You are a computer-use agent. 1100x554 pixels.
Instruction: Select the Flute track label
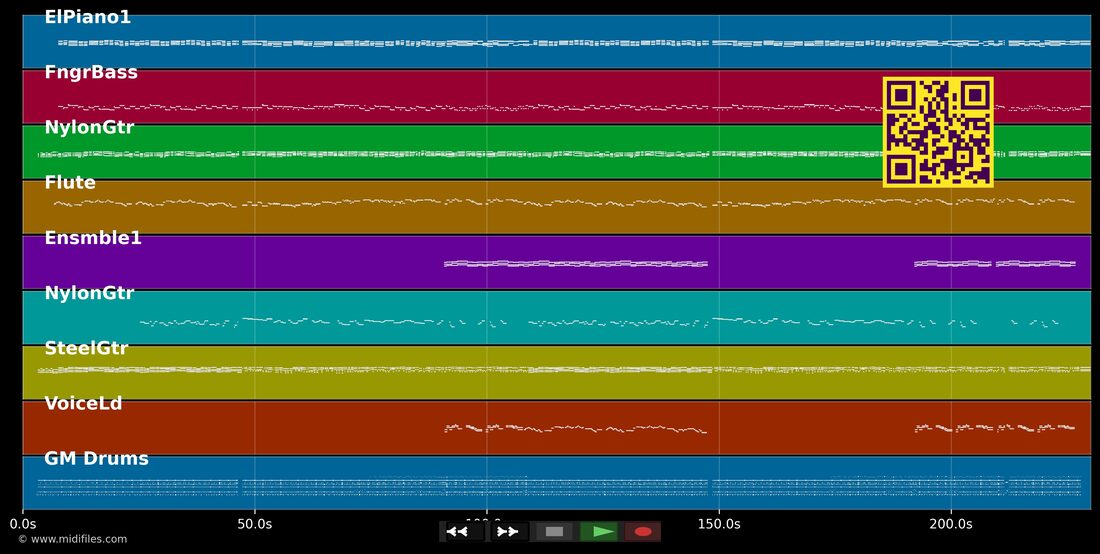70,182
